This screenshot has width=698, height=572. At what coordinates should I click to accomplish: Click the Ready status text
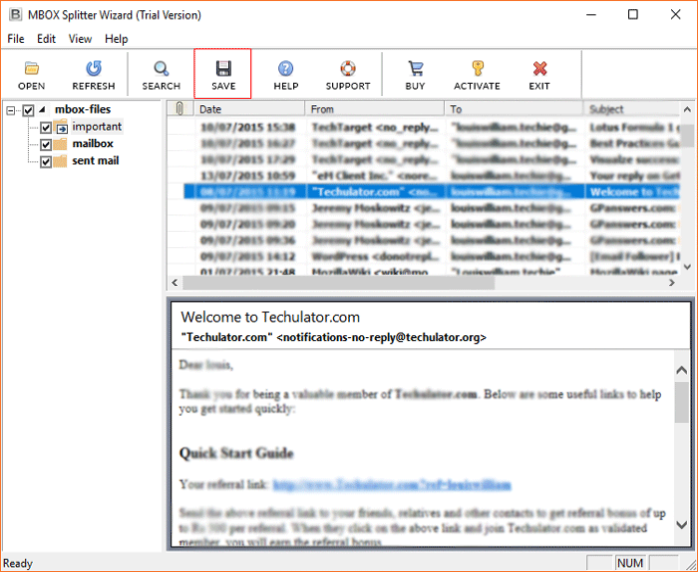pyautogui.click(x=18, y=564)
